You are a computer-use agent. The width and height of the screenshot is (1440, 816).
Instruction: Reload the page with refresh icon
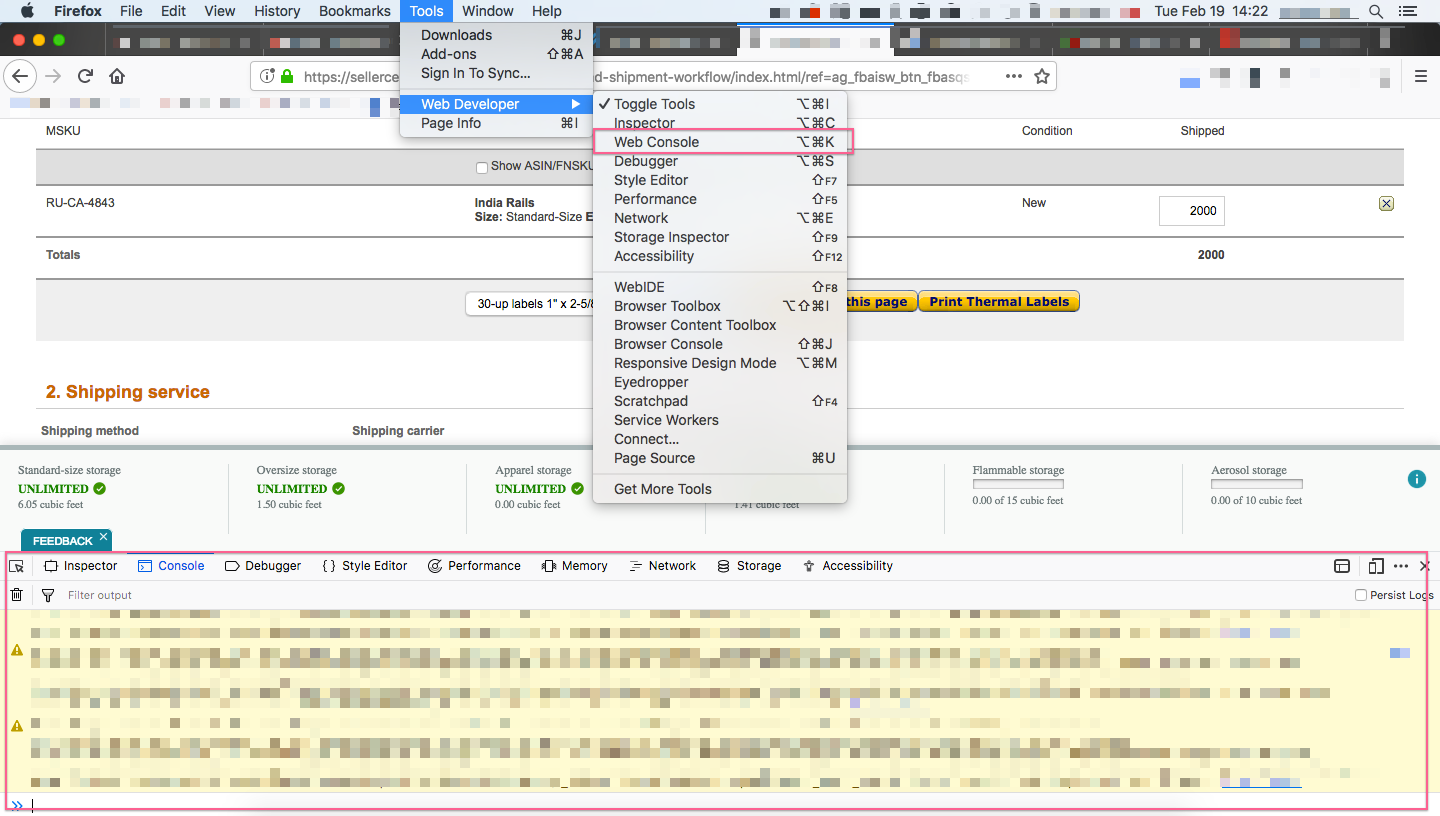click(86, 77)
